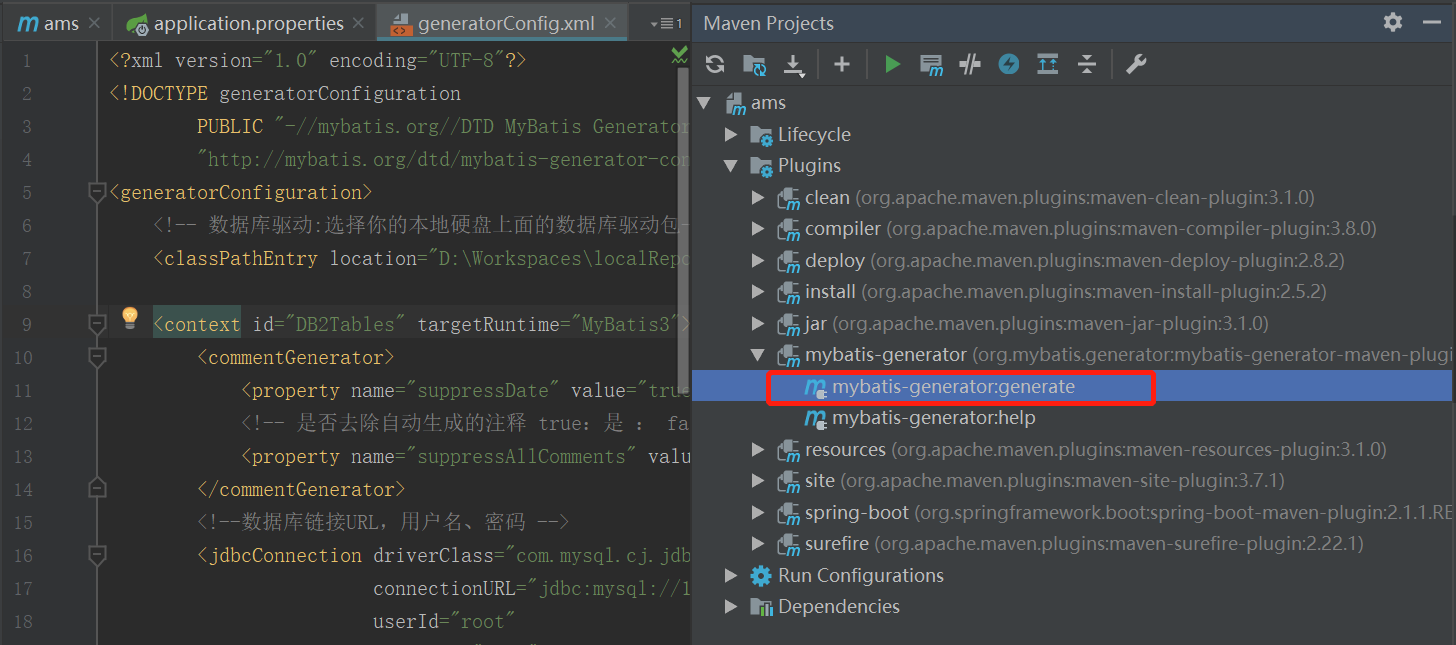Select the deploy plugin row
This screenshot has height=645, width=1456.
point(1073,261)
